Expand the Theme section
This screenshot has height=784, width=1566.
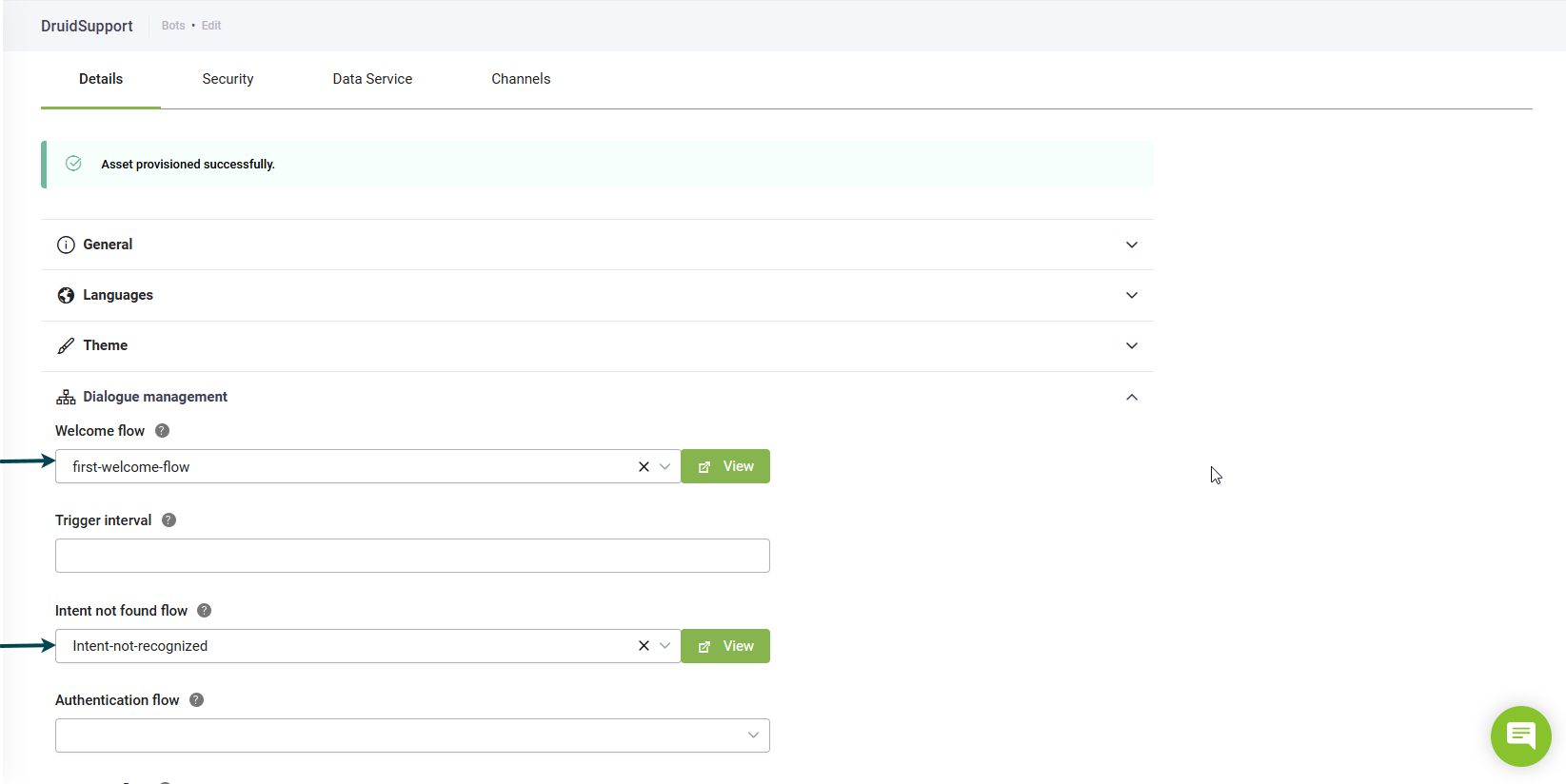[1131, 345]
